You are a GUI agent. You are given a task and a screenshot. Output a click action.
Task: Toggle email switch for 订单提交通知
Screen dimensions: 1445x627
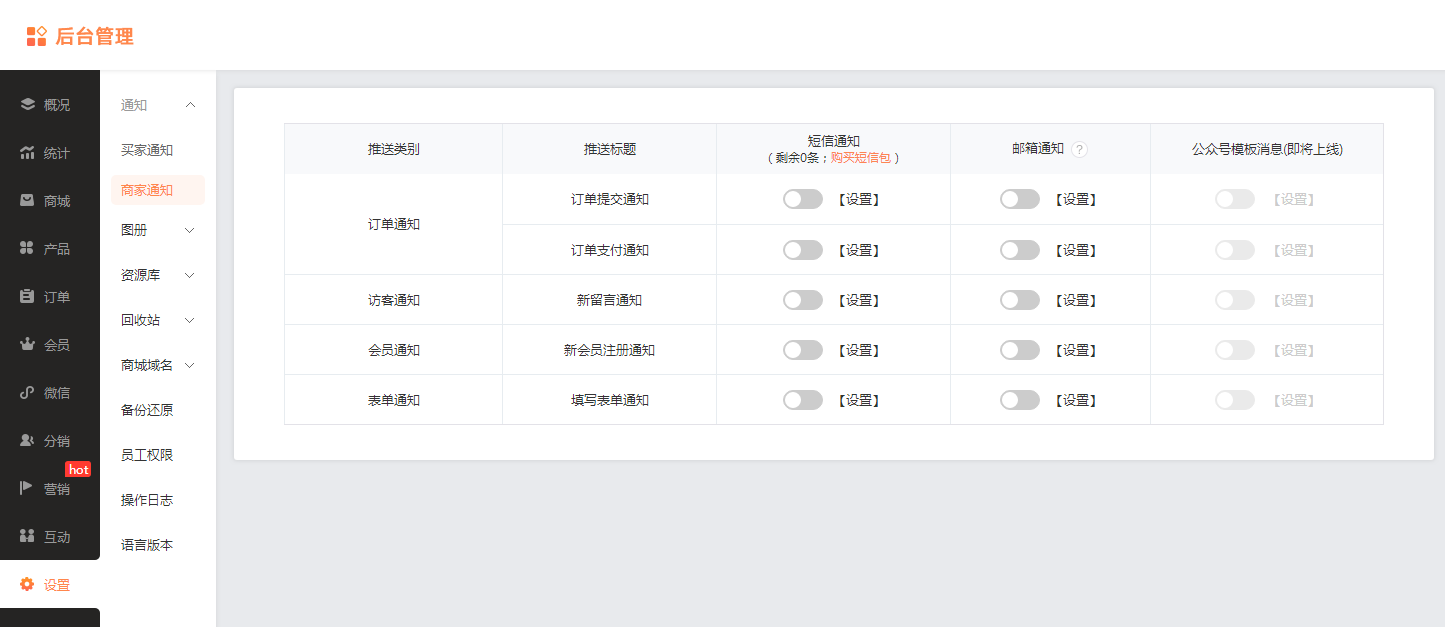point(1020,199)
